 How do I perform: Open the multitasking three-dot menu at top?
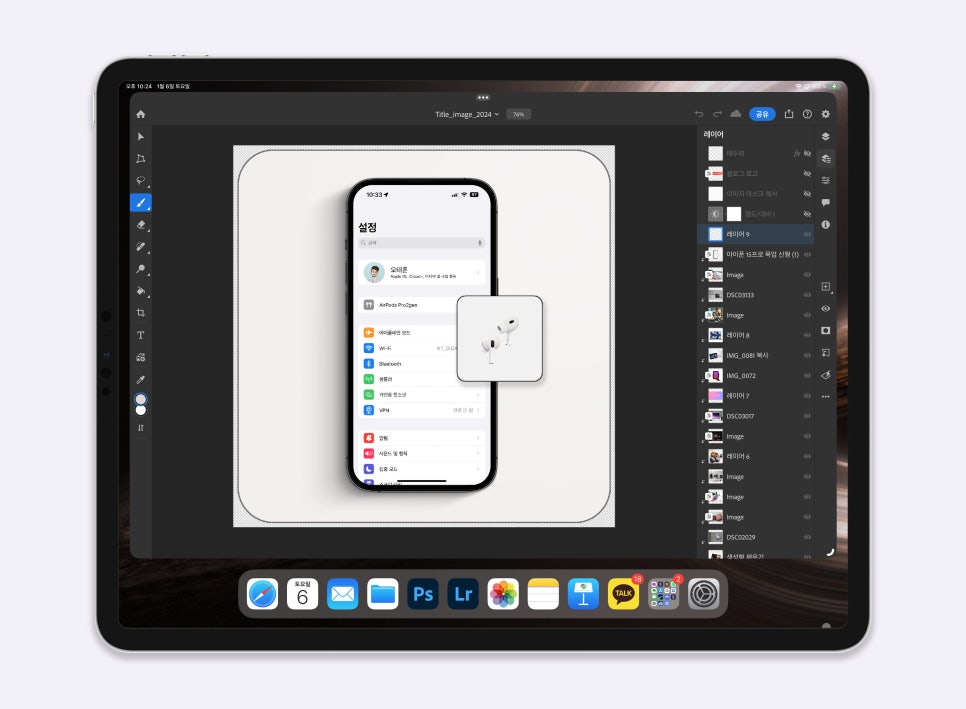pyautogui.click(x=483, y=97)
